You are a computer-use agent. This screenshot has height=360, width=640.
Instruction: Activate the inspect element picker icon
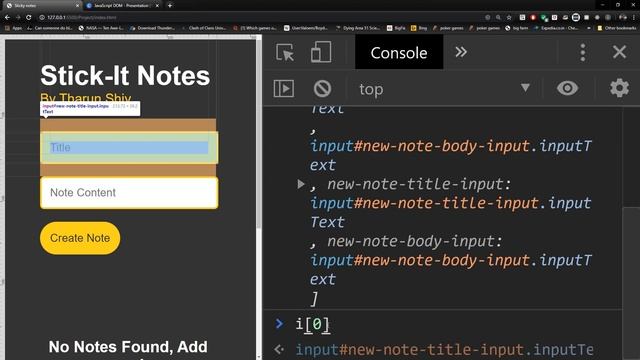pos(284,52)
